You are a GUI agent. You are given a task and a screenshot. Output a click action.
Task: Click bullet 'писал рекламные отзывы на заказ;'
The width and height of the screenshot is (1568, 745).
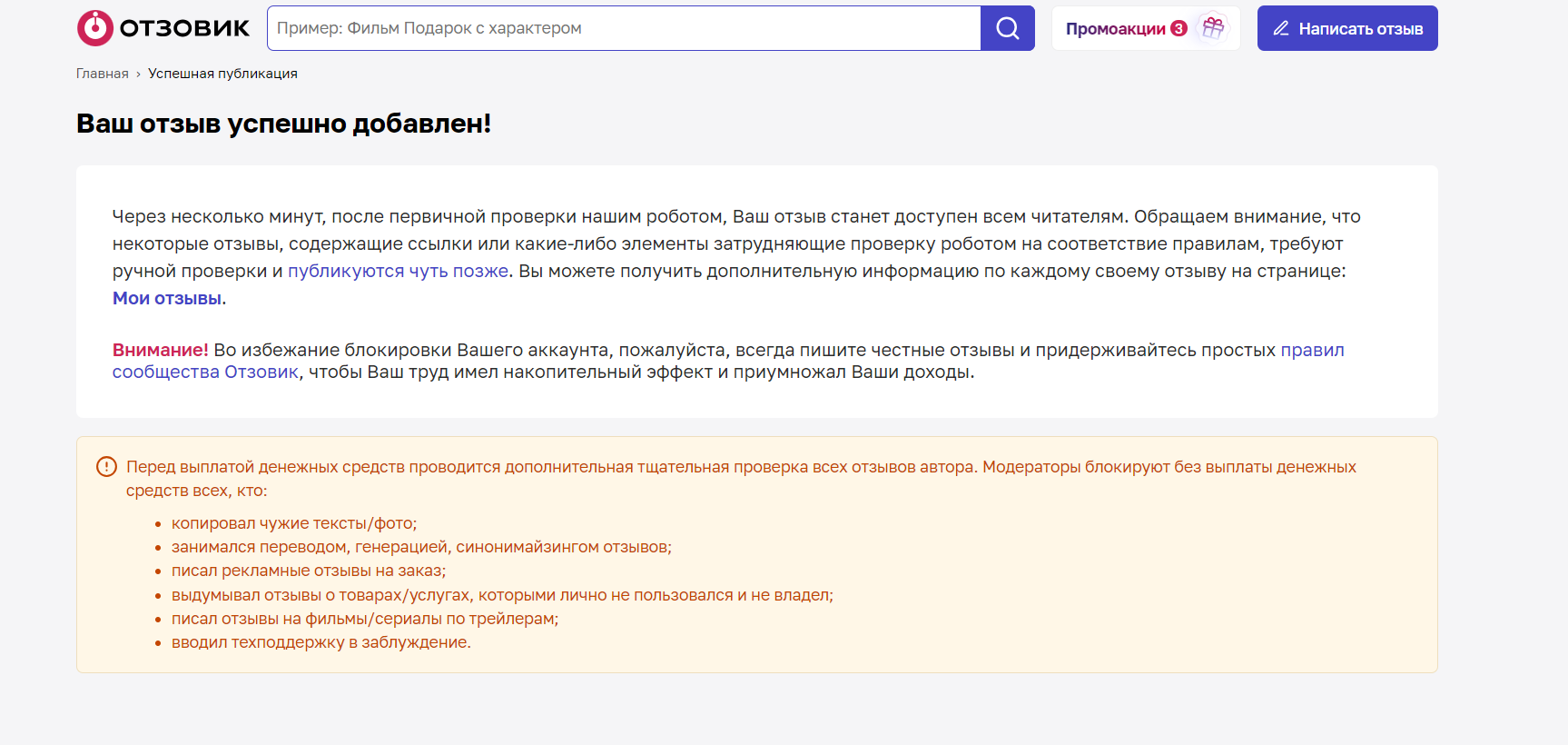tap(309, 571)
